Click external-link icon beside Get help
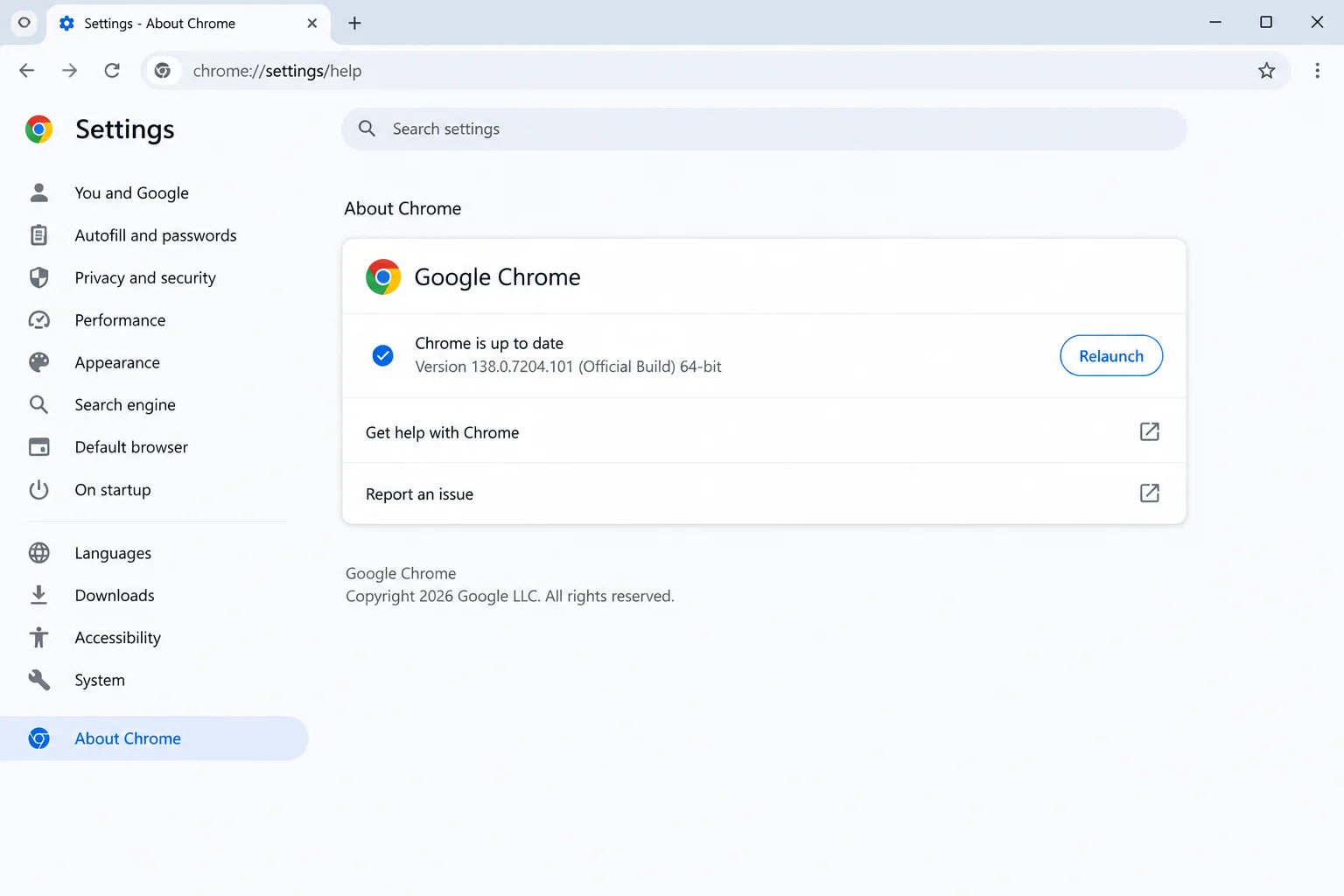This screenshot has width=1344, height=896. point(1150,431)
